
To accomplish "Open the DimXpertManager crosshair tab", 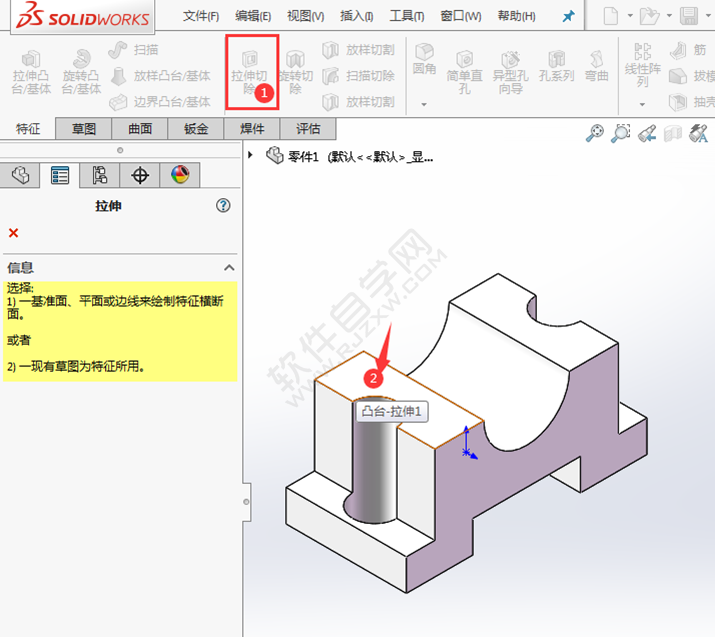I will point(140,175).
